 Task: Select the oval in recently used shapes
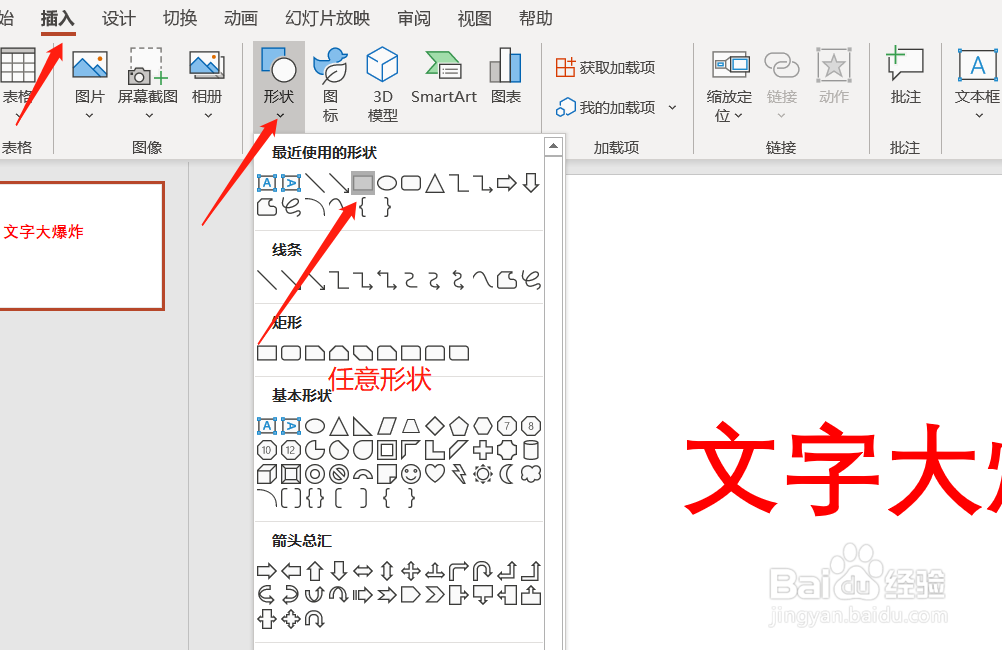pyautogui.click(x=387, y=183)
